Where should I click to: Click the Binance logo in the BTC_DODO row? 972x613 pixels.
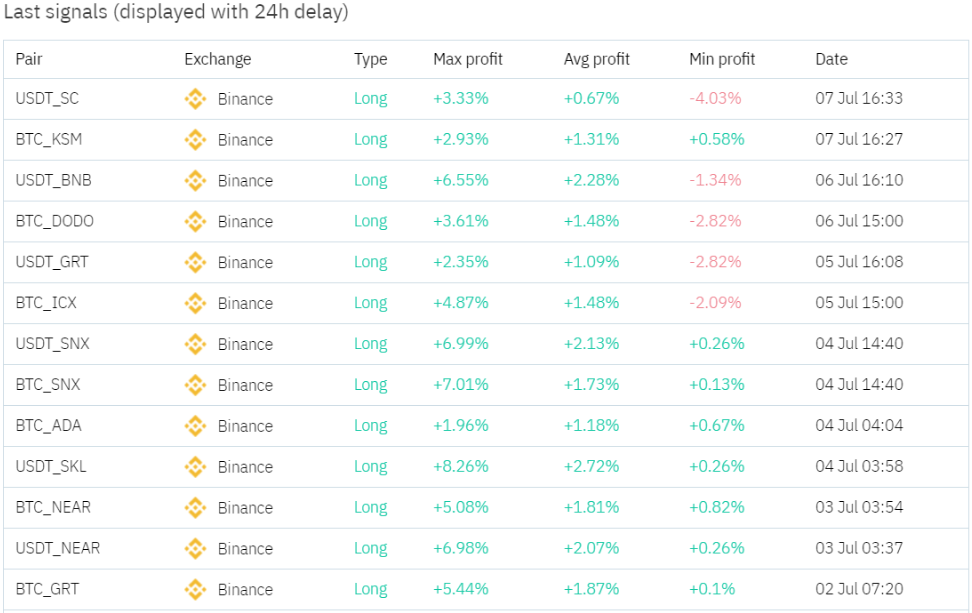click(195, 221)
